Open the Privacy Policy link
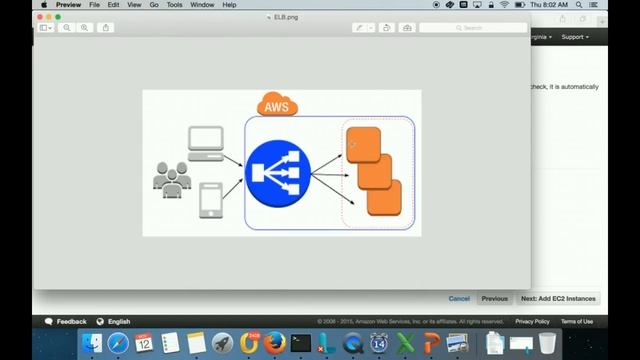 532,322
